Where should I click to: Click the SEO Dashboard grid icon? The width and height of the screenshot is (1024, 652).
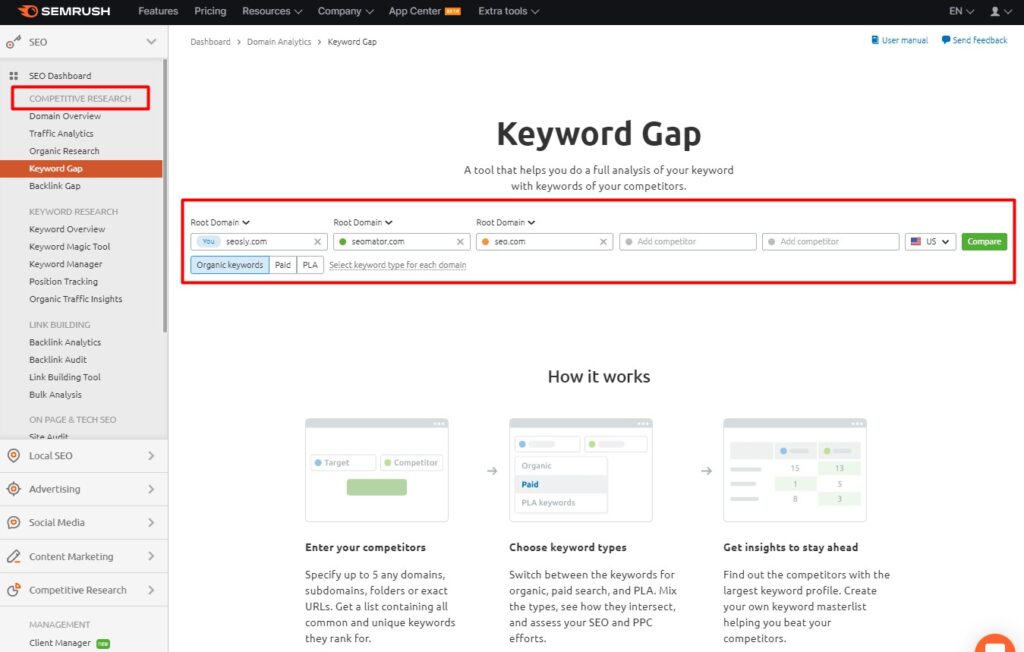coord(14,76)
